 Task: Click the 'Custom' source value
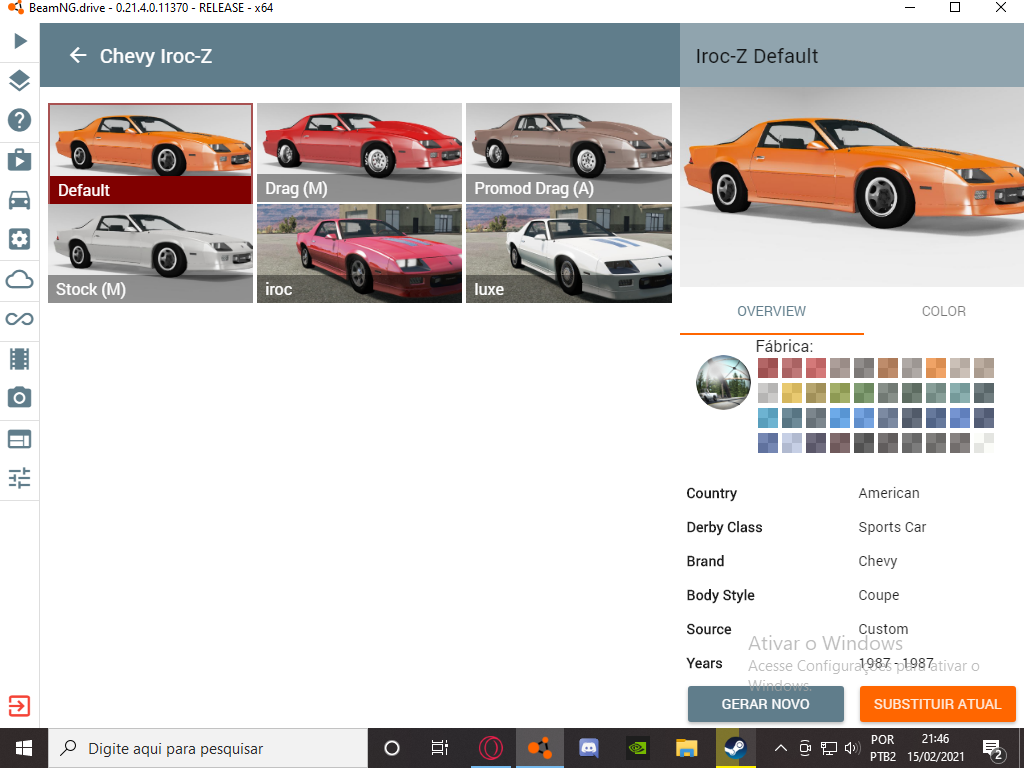pos(883,629)
